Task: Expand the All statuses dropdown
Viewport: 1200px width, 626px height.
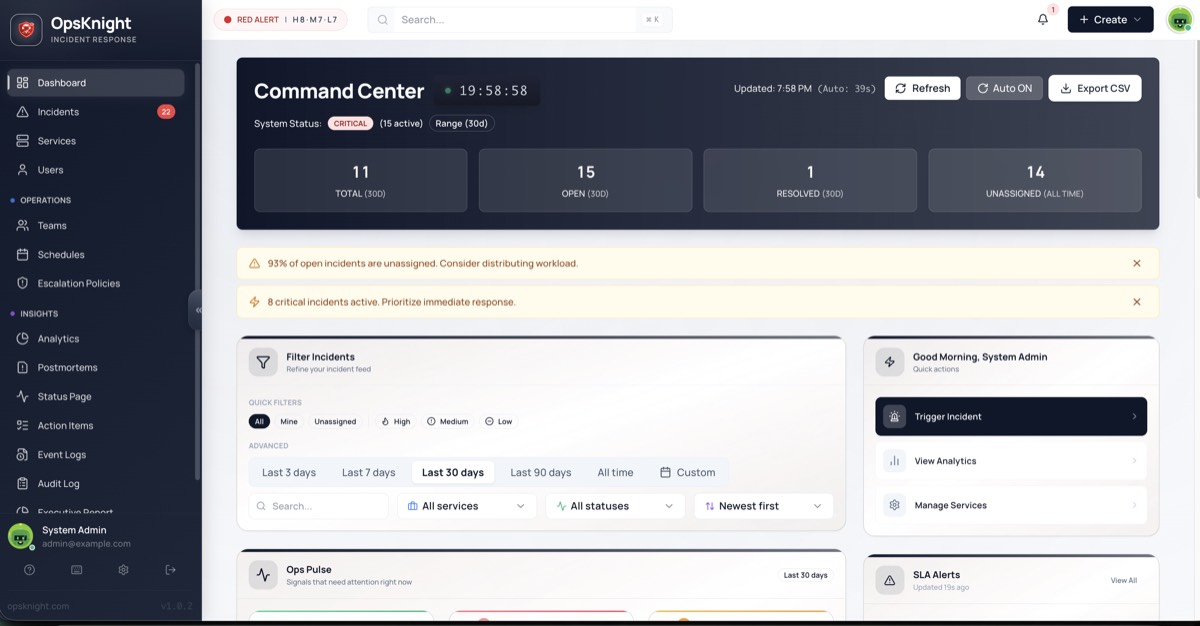Action: (615, 506)
